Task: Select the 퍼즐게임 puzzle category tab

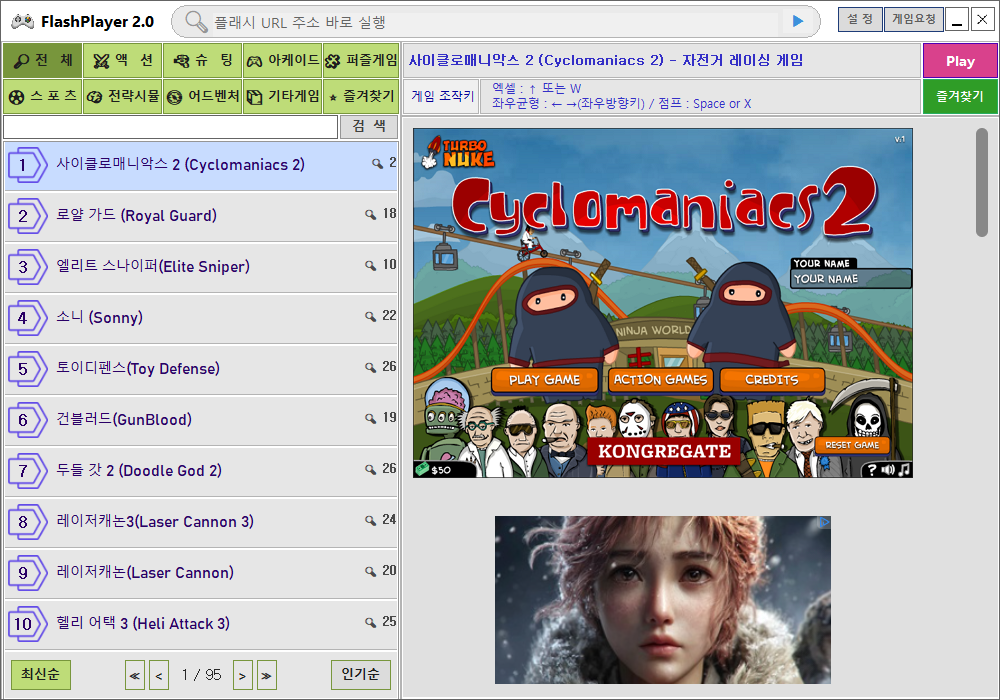Action: click(361, 61)
